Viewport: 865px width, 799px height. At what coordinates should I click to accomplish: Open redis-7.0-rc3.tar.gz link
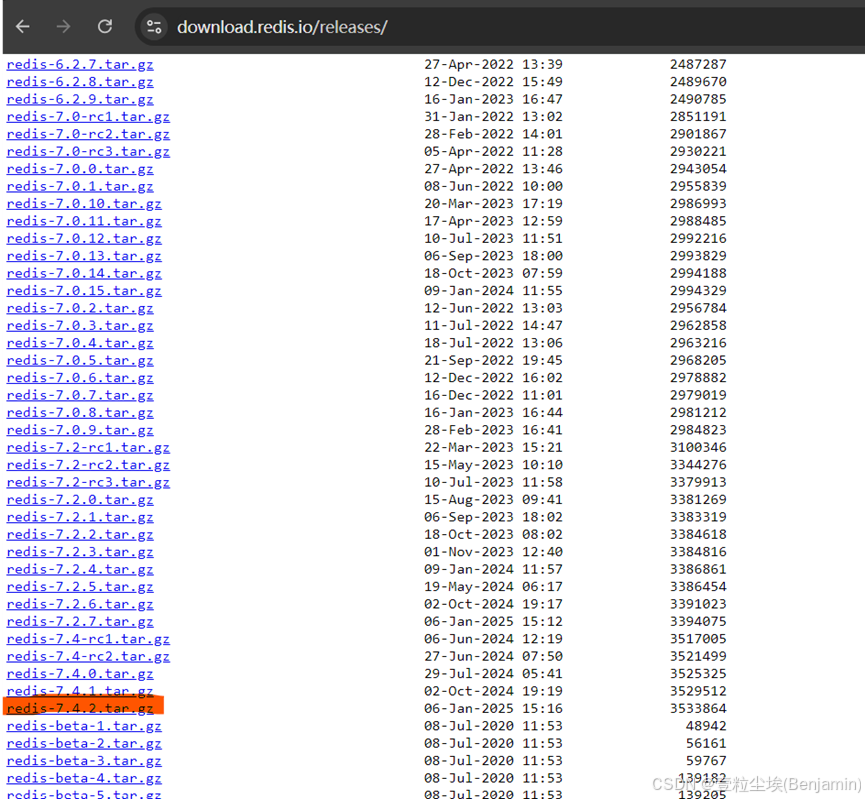pyautogui.click(x=88, y=152)
